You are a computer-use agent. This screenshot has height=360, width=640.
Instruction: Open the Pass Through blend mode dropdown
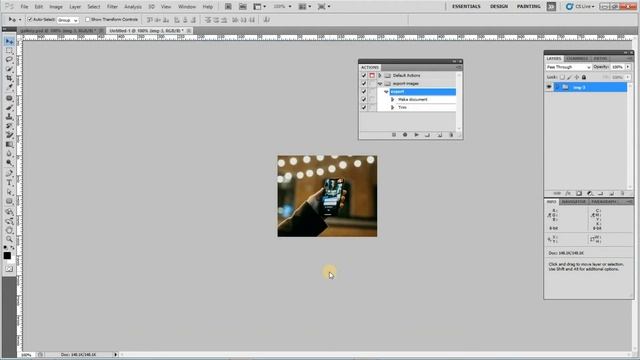pyautogui.click(x=568, y=67)
